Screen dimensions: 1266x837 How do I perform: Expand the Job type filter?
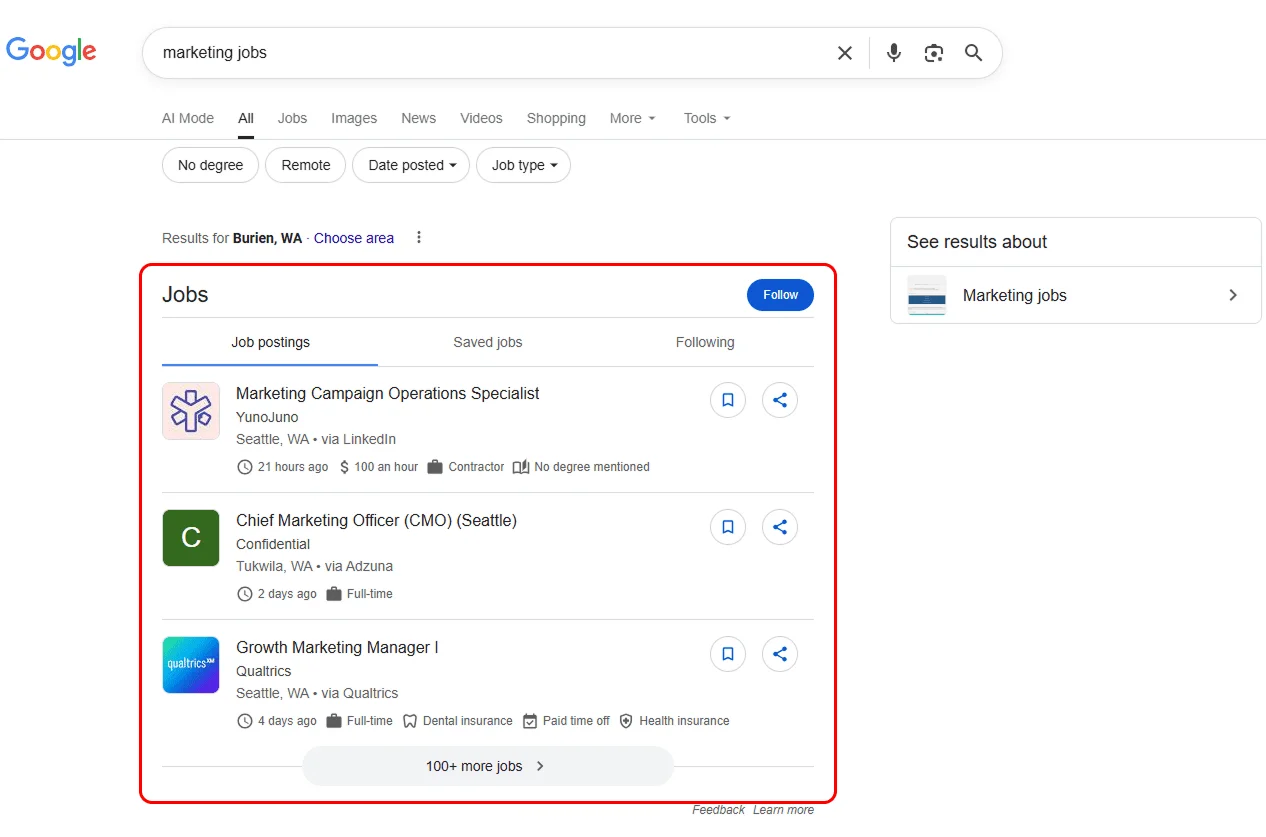point(523,164)
